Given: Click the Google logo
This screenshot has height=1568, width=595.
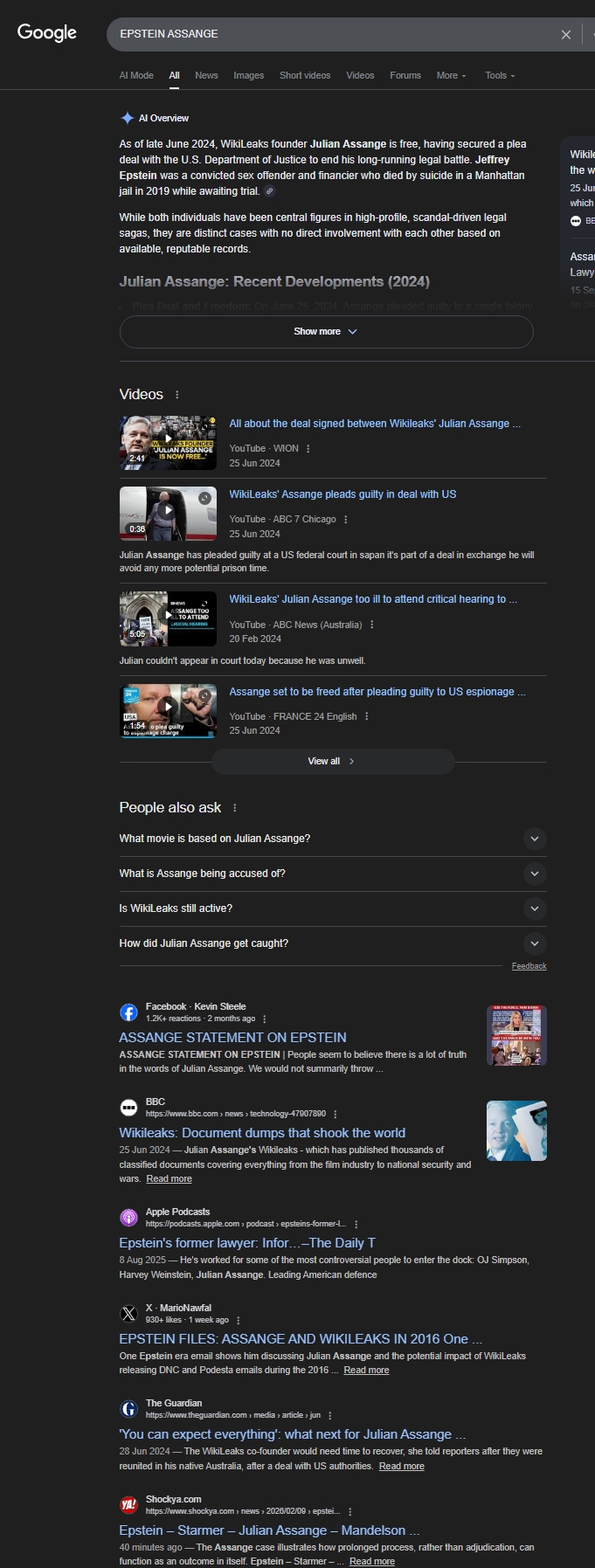Looking at the screenshot, I should tap(47, 33).
